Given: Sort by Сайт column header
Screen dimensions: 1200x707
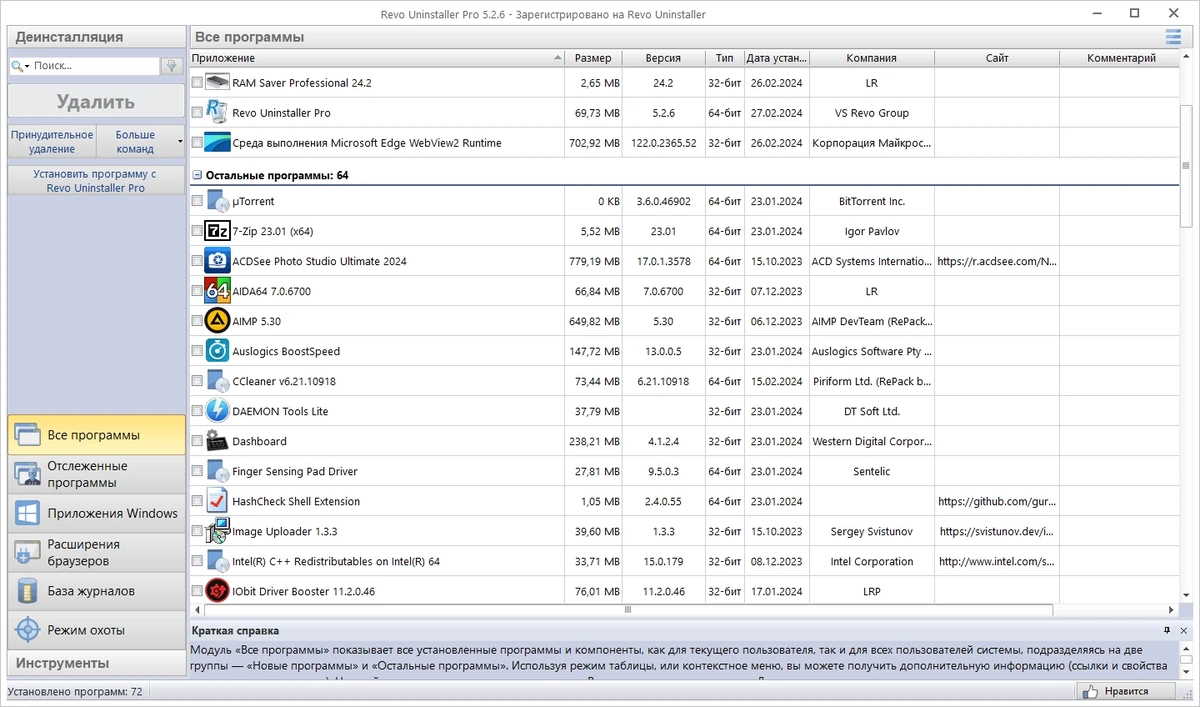Looking at the screenshot, I should [x=997, y=58].
